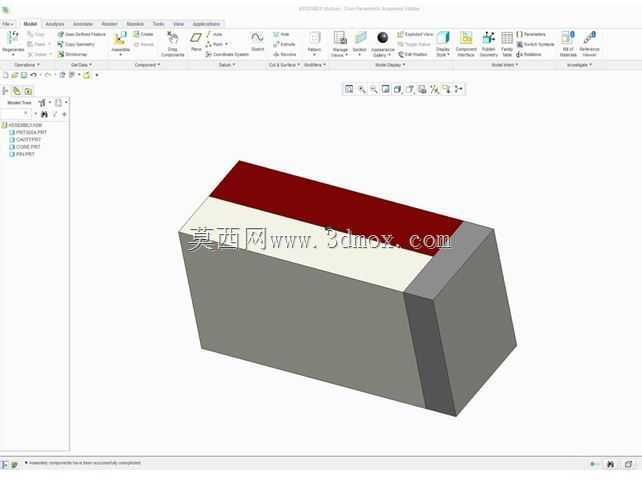Select CORE.PRT in the Model Tree
The height and width of the screenshot is (481, 642).
click(25, 147)
